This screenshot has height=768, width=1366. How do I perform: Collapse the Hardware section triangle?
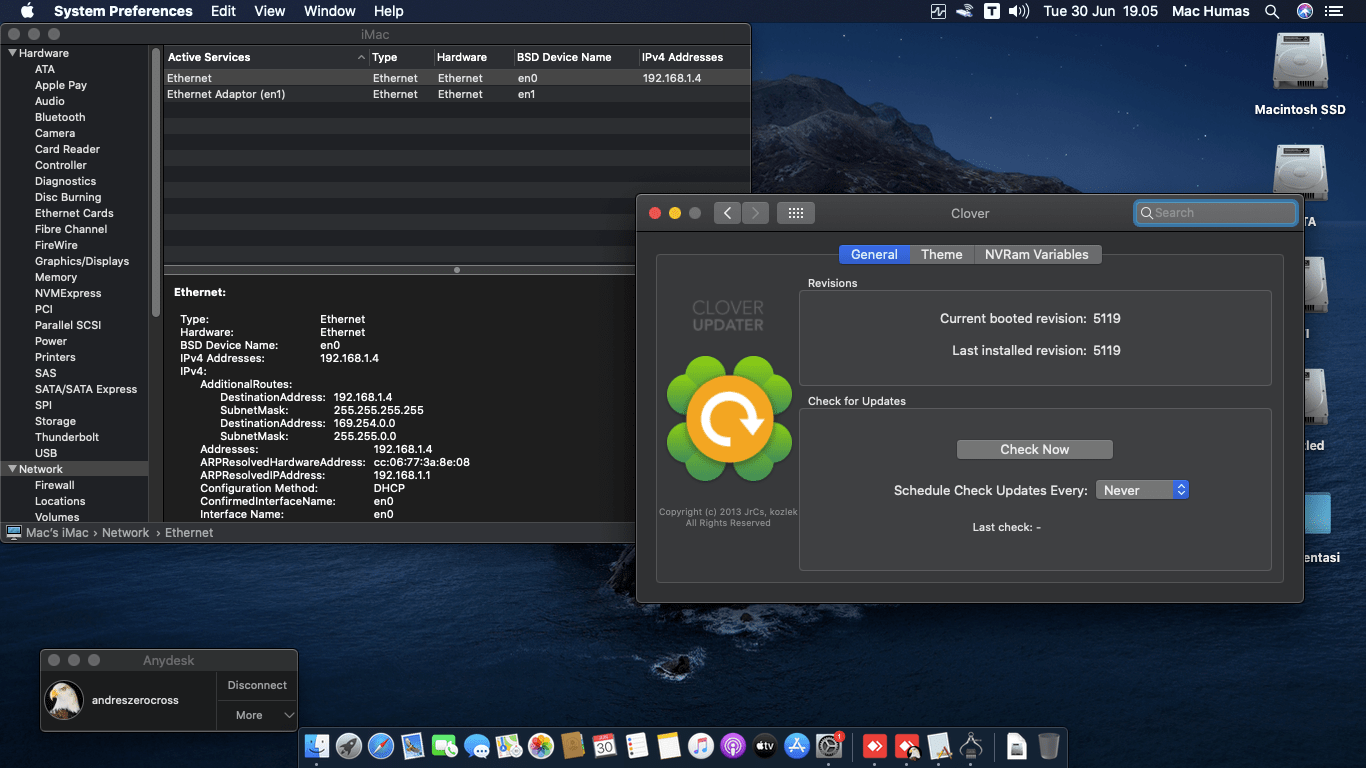[12, 53]
